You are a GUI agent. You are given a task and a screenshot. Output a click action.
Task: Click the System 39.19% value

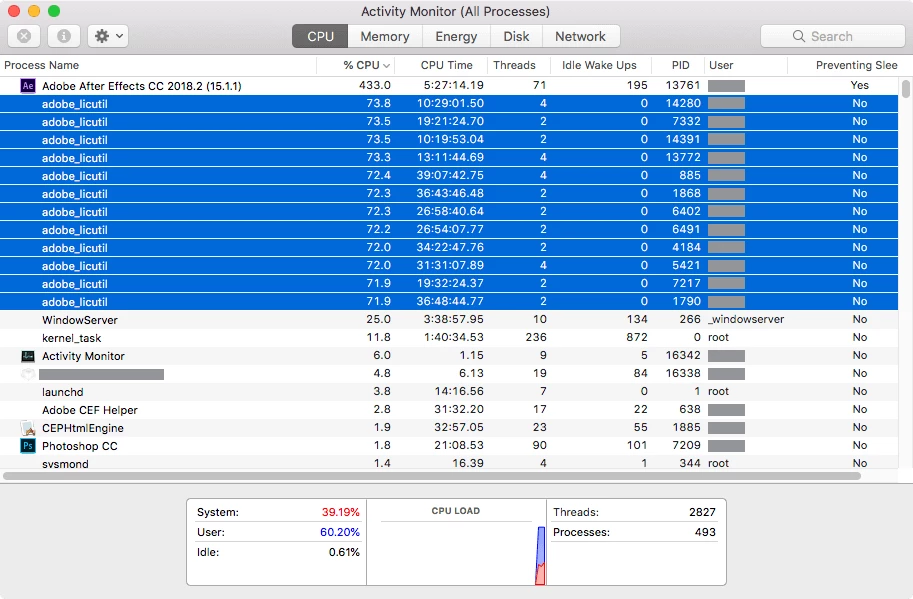341,512
